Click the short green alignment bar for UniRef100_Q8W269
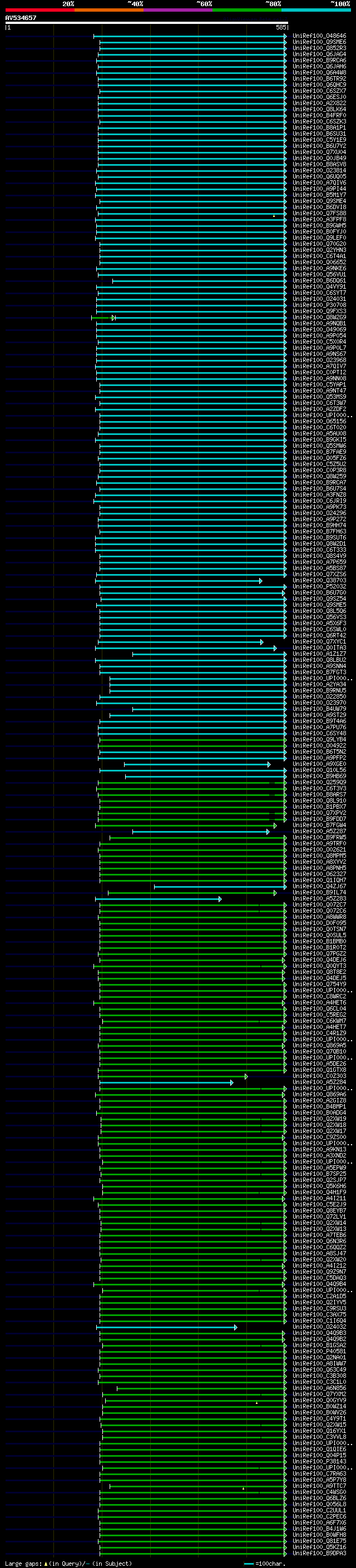 click(103, 318)
